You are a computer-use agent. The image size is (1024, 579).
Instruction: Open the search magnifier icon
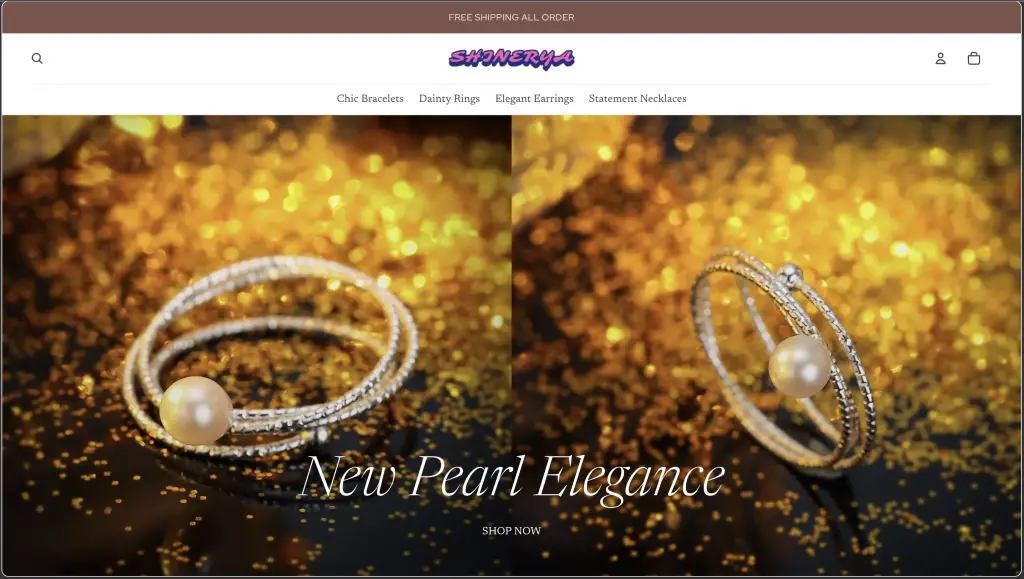[37, 58]
